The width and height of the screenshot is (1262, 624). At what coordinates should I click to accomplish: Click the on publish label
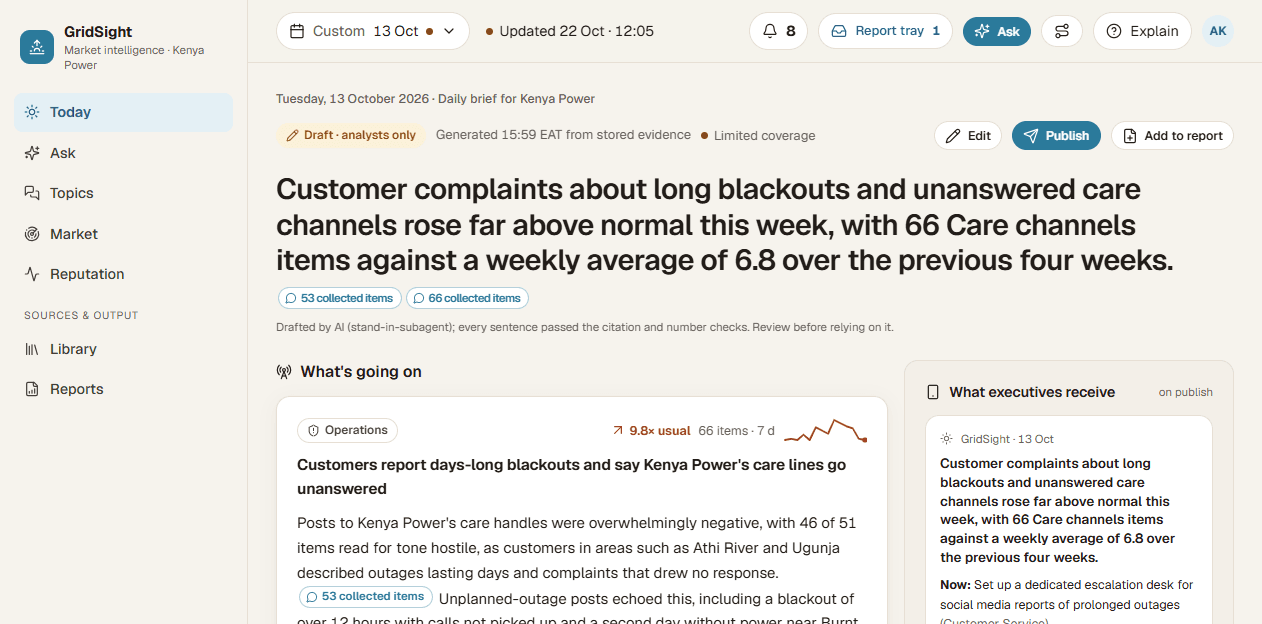coord(1186,392)
